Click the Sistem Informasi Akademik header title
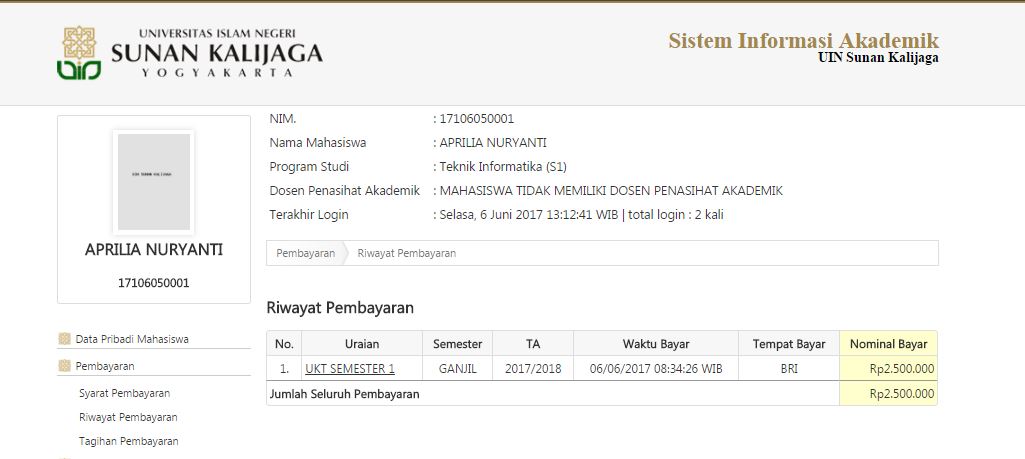Screen dimensions: 1025x459 803,41
